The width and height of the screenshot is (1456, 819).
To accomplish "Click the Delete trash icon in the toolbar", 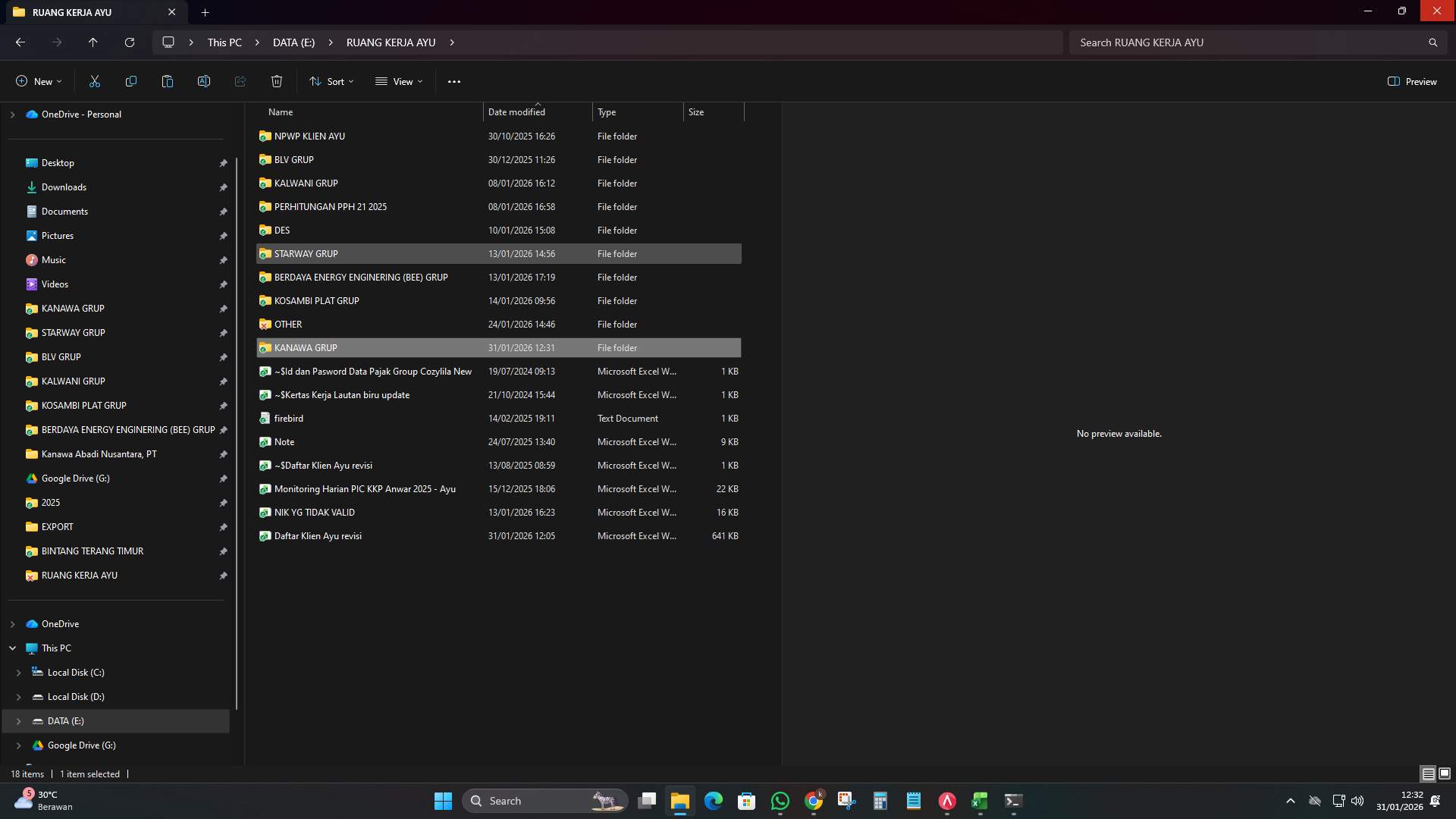I will 276,81.
